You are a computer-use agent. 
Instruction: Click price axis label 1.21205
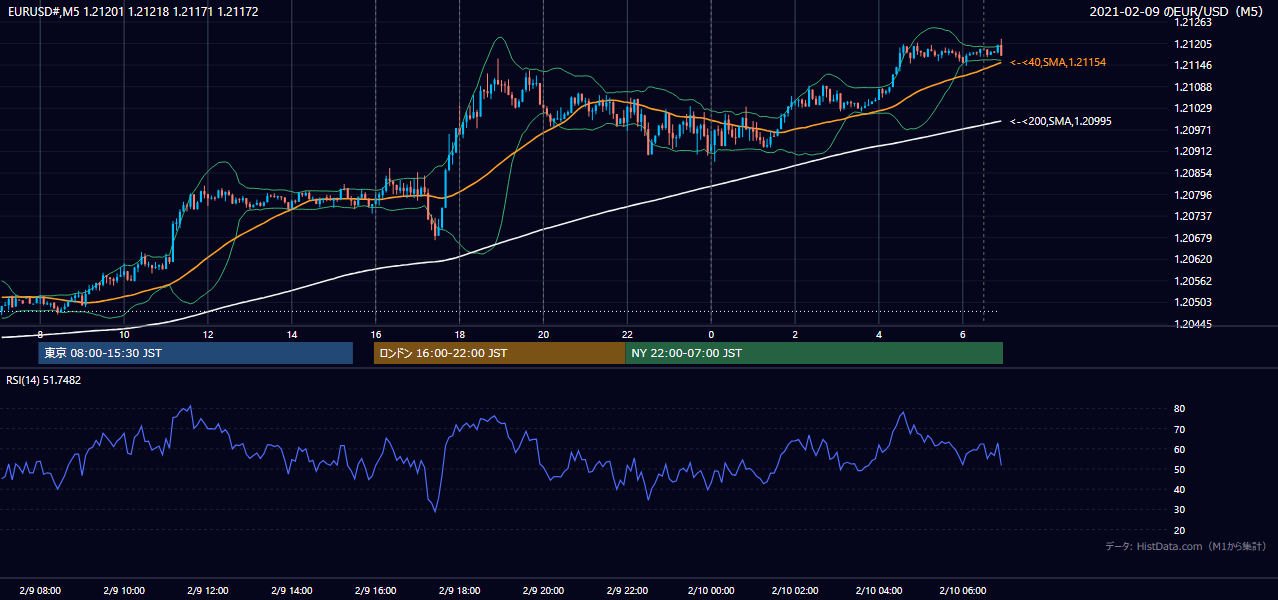tap(1193, 44)
